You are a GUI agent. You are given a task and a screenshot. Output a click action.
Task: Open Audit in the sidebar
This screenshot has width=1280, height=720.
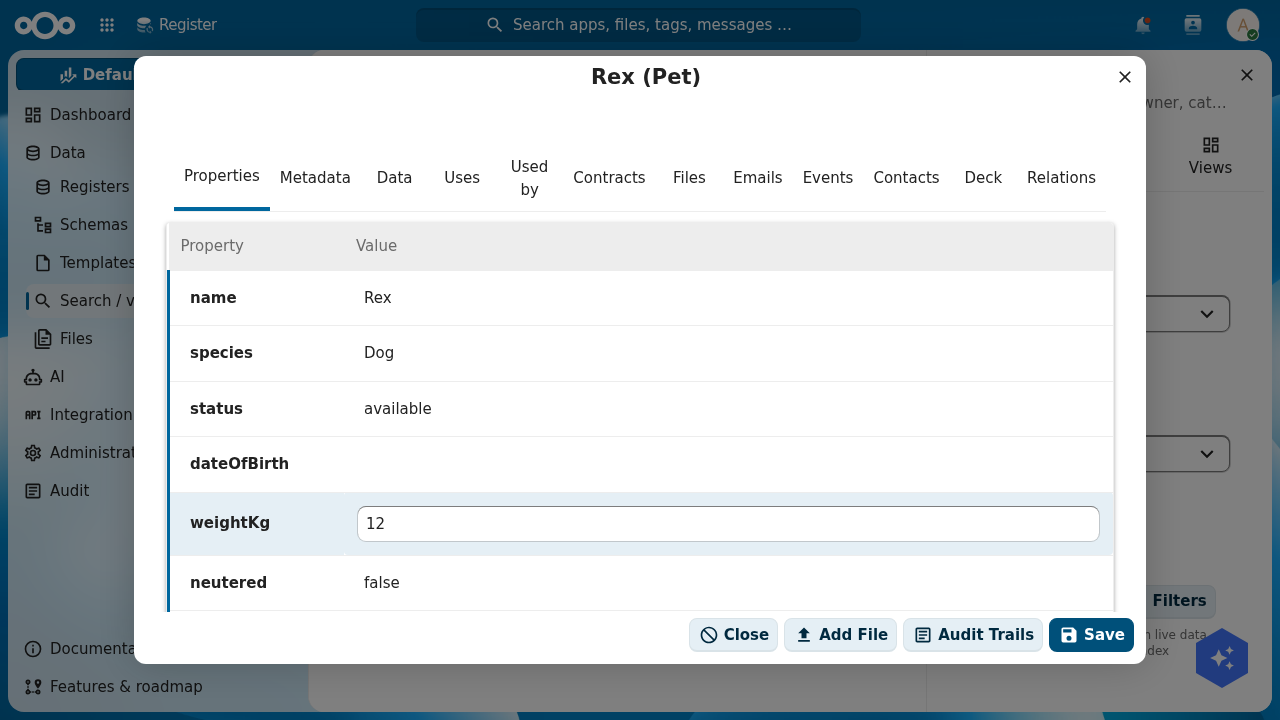(69, 491)
